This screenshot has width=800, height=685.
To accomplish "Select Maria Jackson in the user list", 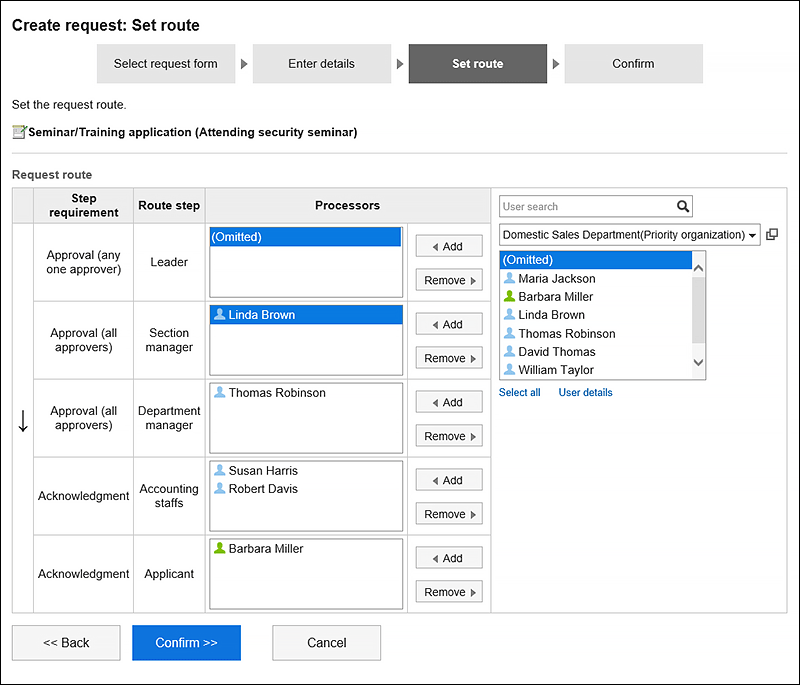I will point(596,278).
